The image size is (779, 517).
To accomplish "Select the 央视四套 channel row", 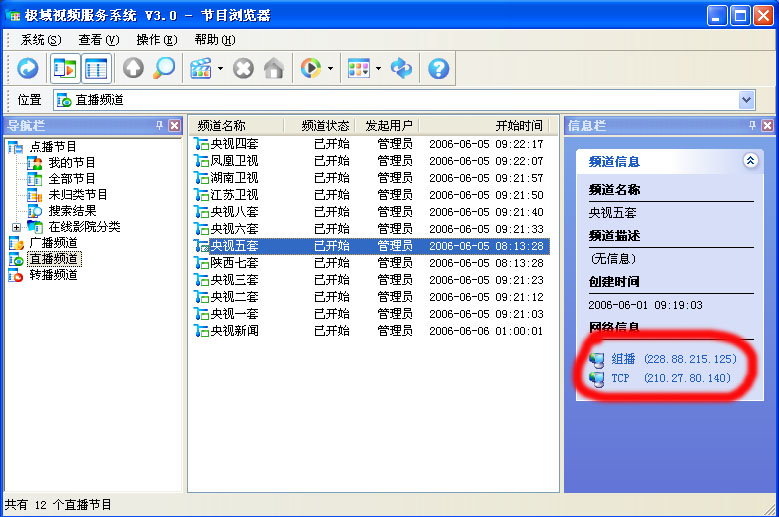I will (371, 144).
